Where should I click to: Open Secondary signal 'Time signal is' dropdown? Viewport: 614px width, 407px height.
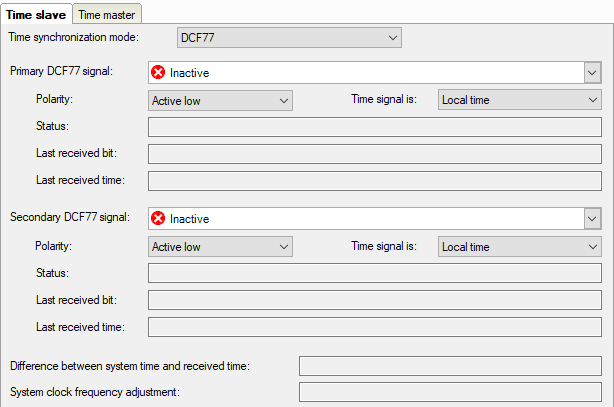[x=519, y=246]
